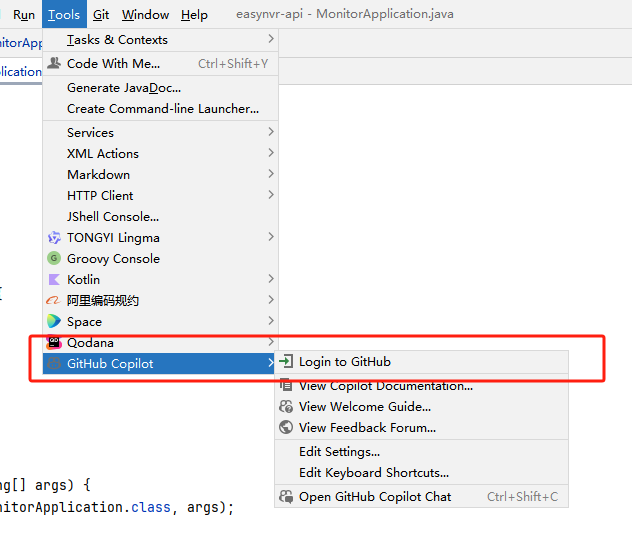Image resolution: width=632 pixels, height=541 pixels.
Task: Expand the TONGYI Lingma submenu arrow
Action: click(271, 237)
